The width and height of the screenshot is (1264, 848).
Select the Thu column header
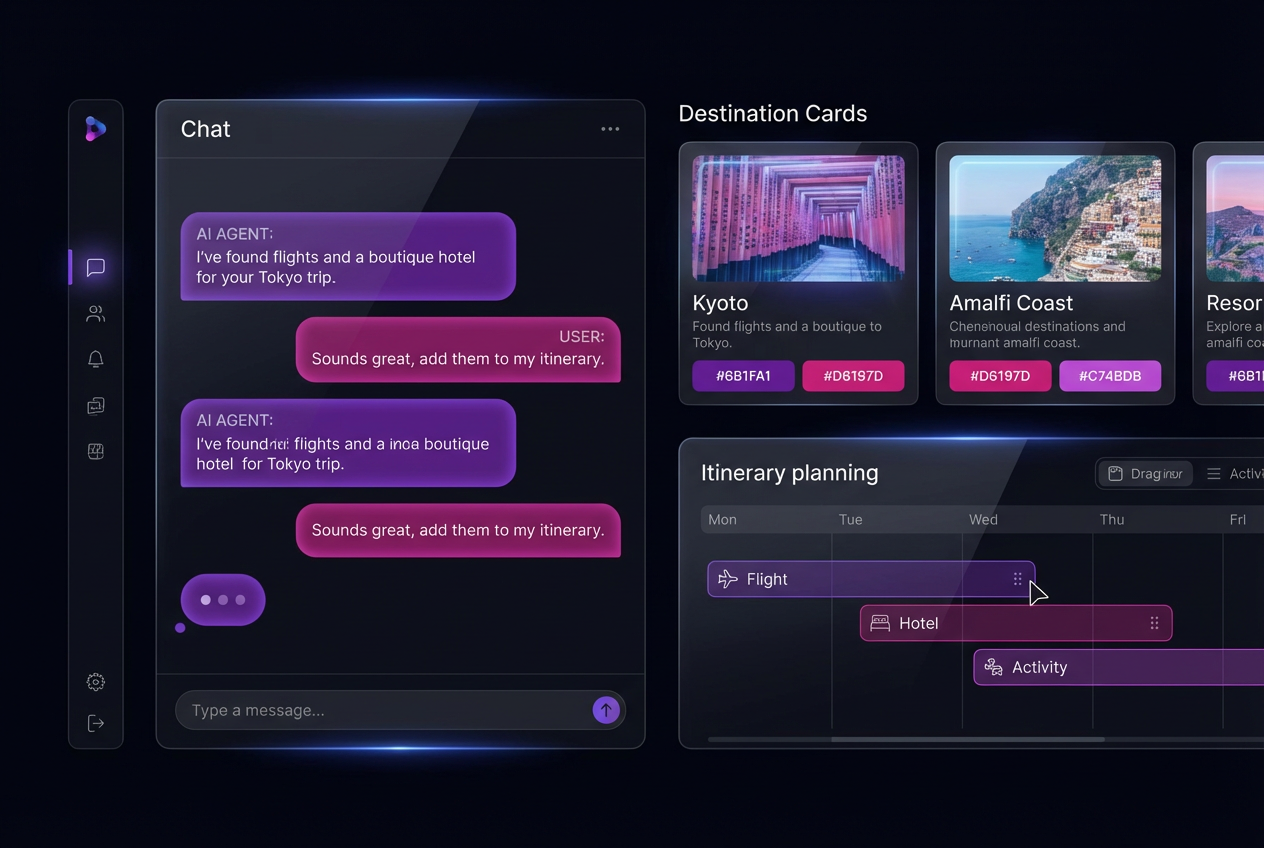coord(1112,519)
